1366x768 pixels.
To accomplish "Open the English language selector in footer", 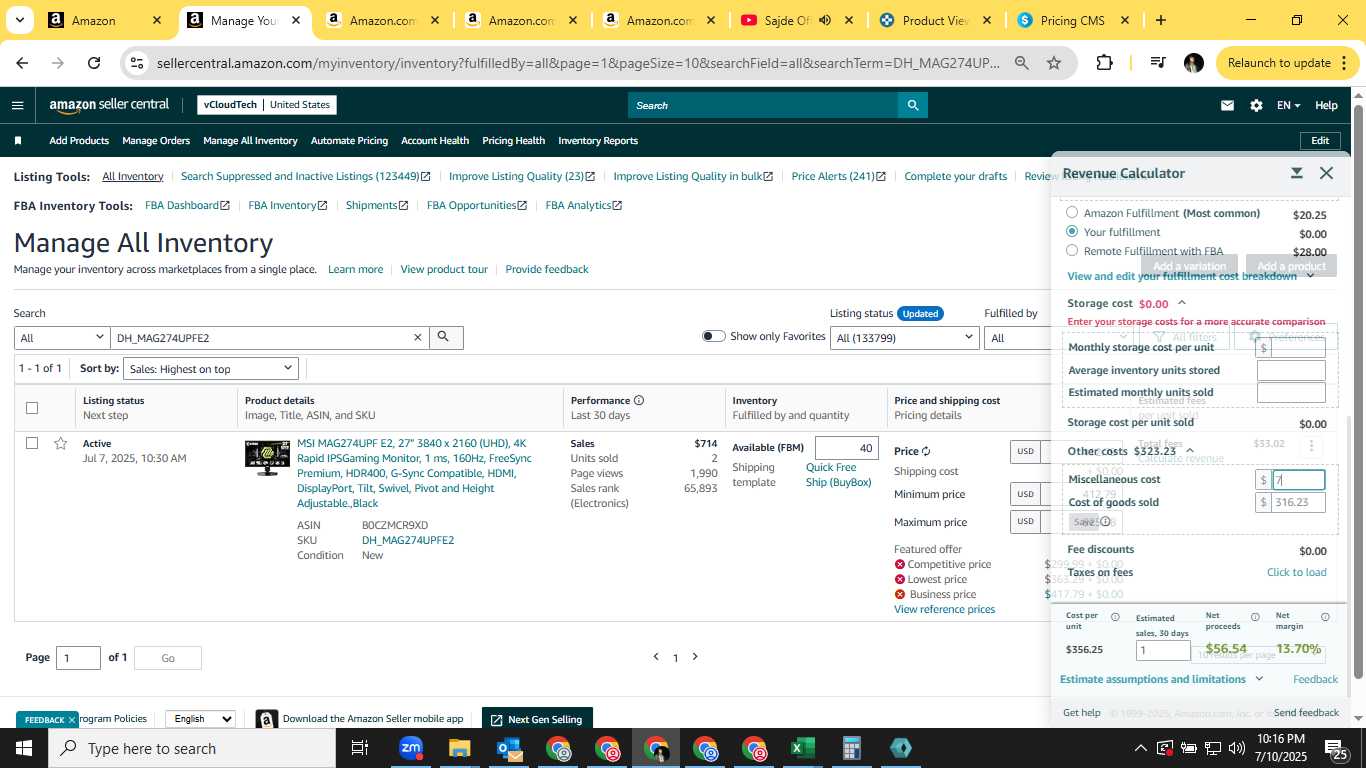I will (x=200, y=719).
